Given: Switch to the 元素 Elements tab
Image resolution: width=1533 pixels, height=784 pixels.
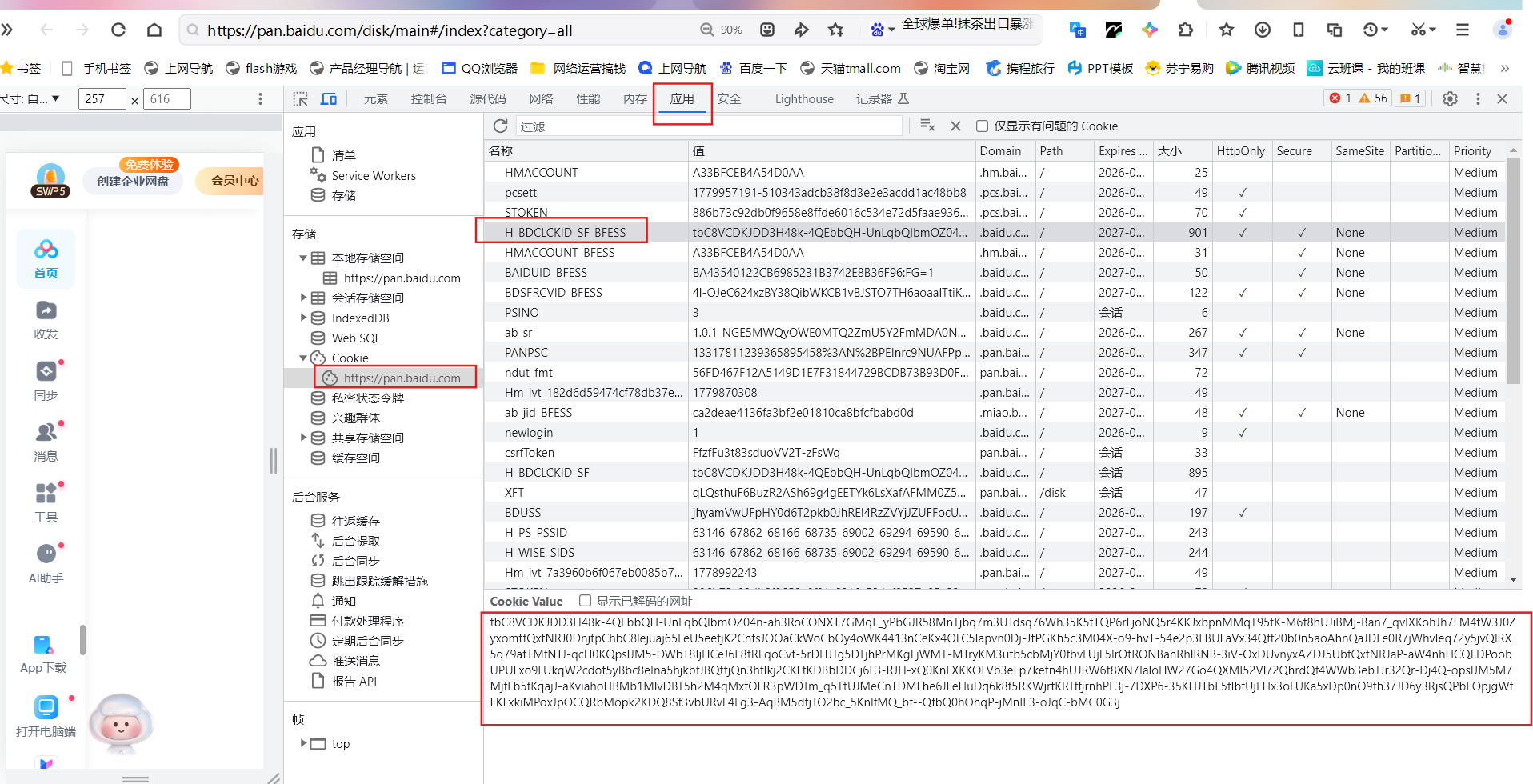Looking at the screenshot, I should pyautogui.click(x=375, y=98).
